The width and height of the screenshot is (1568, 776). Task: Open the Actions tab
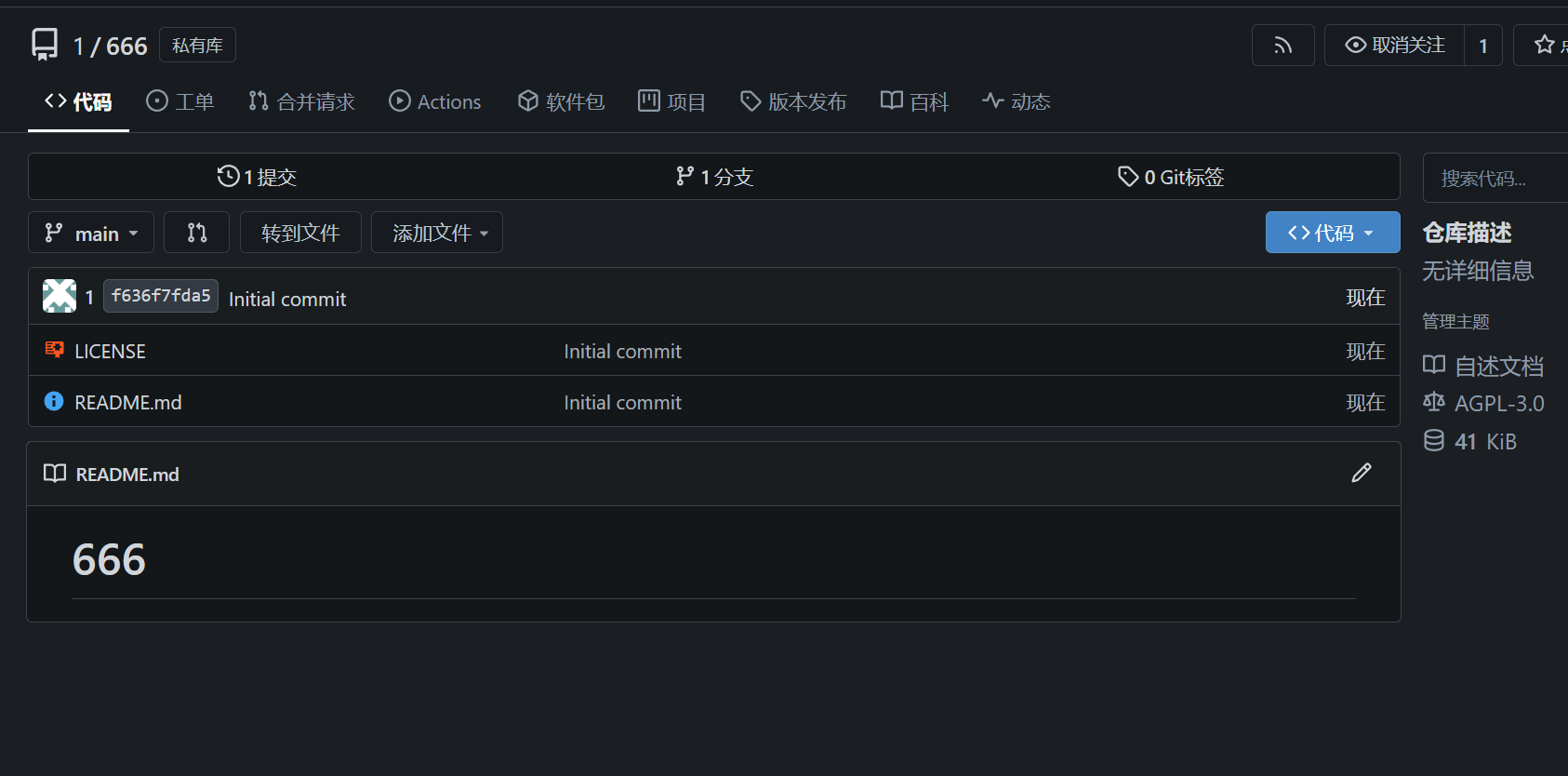point(435,101)
